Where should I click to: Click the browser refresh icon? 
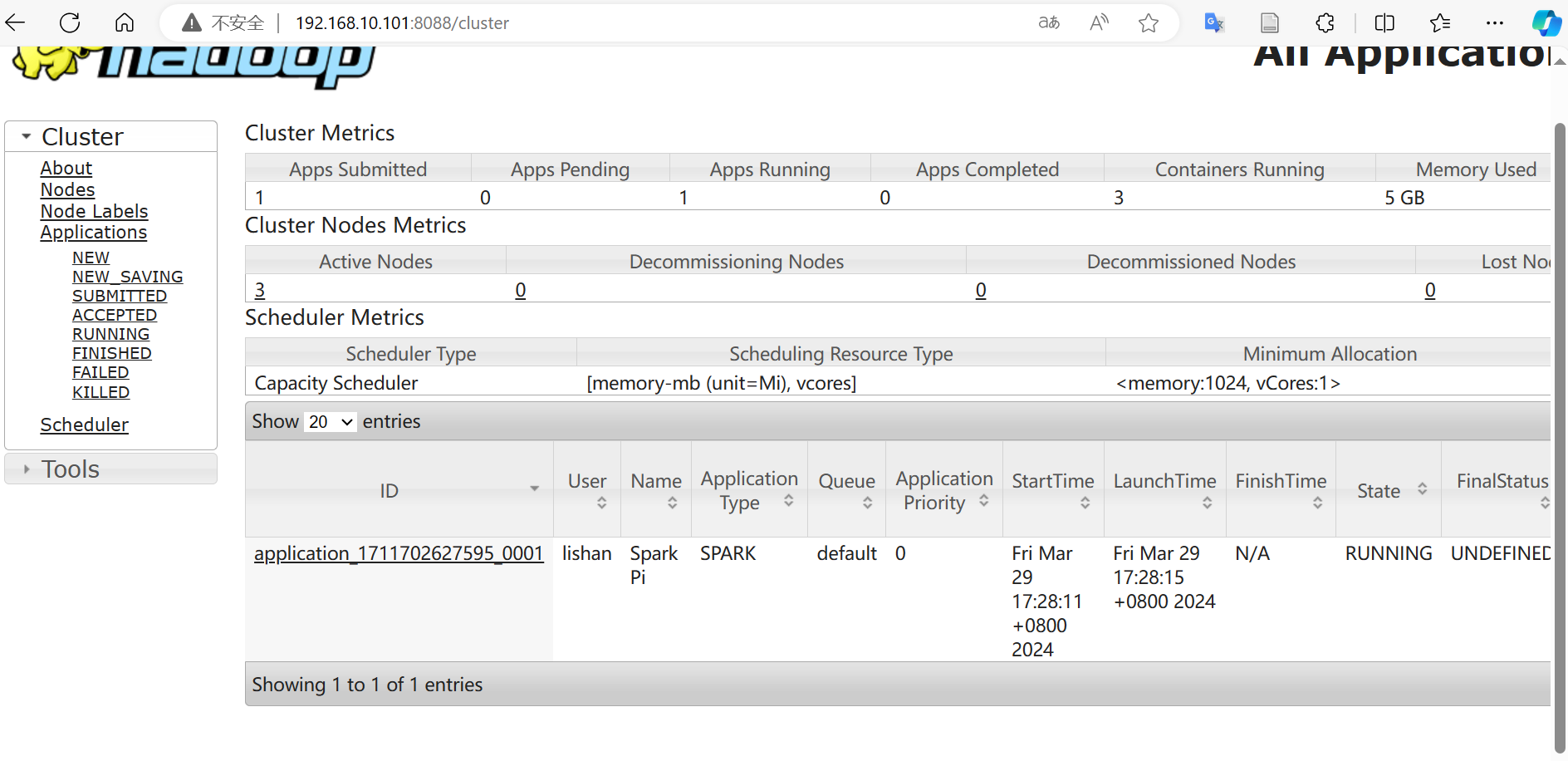(x=70, y=22)
